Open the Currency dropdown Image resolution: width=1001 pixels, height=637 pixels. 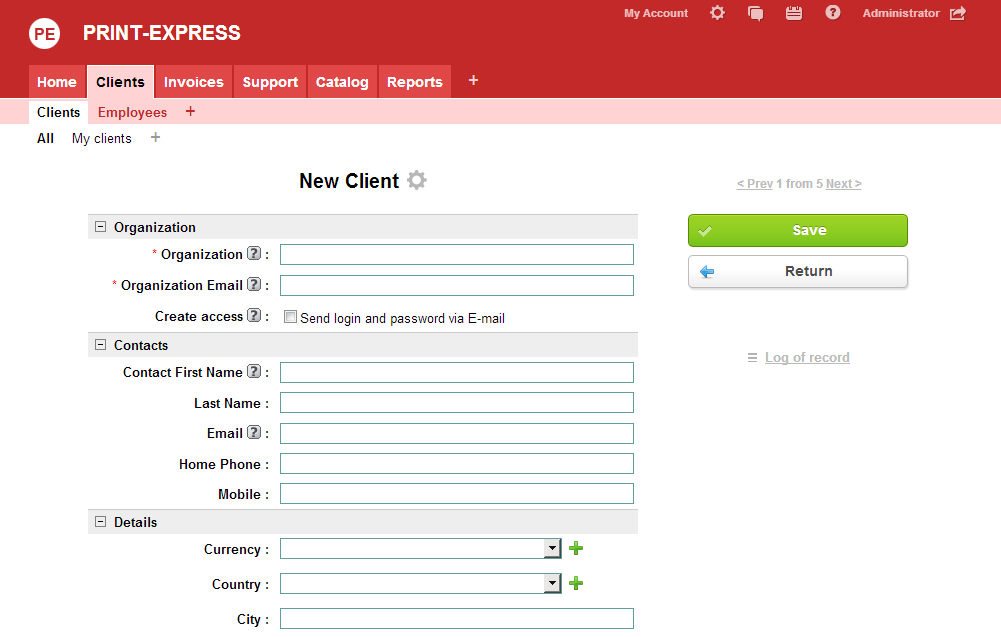point(552,548)
